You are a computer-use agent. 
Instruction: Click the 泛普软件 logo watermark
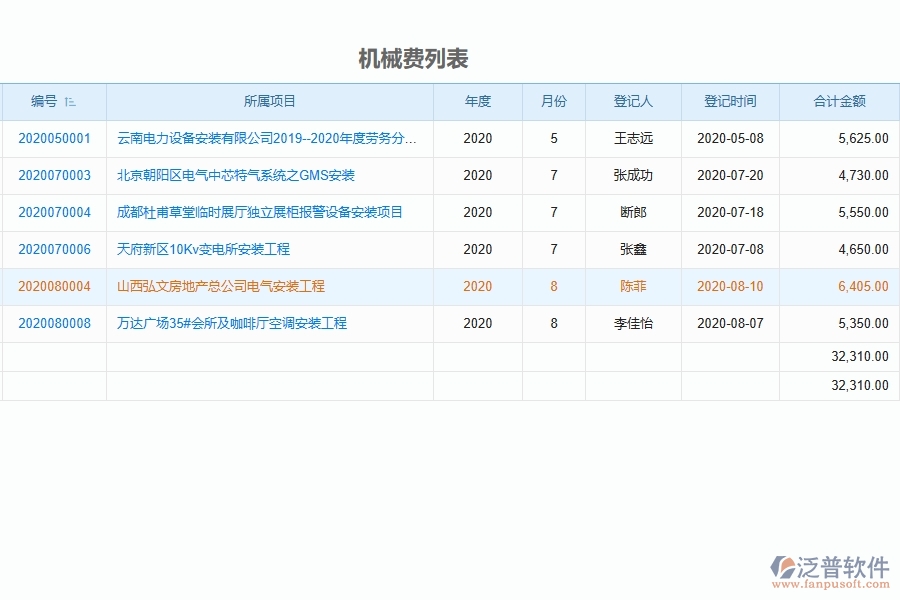(828, 564)
